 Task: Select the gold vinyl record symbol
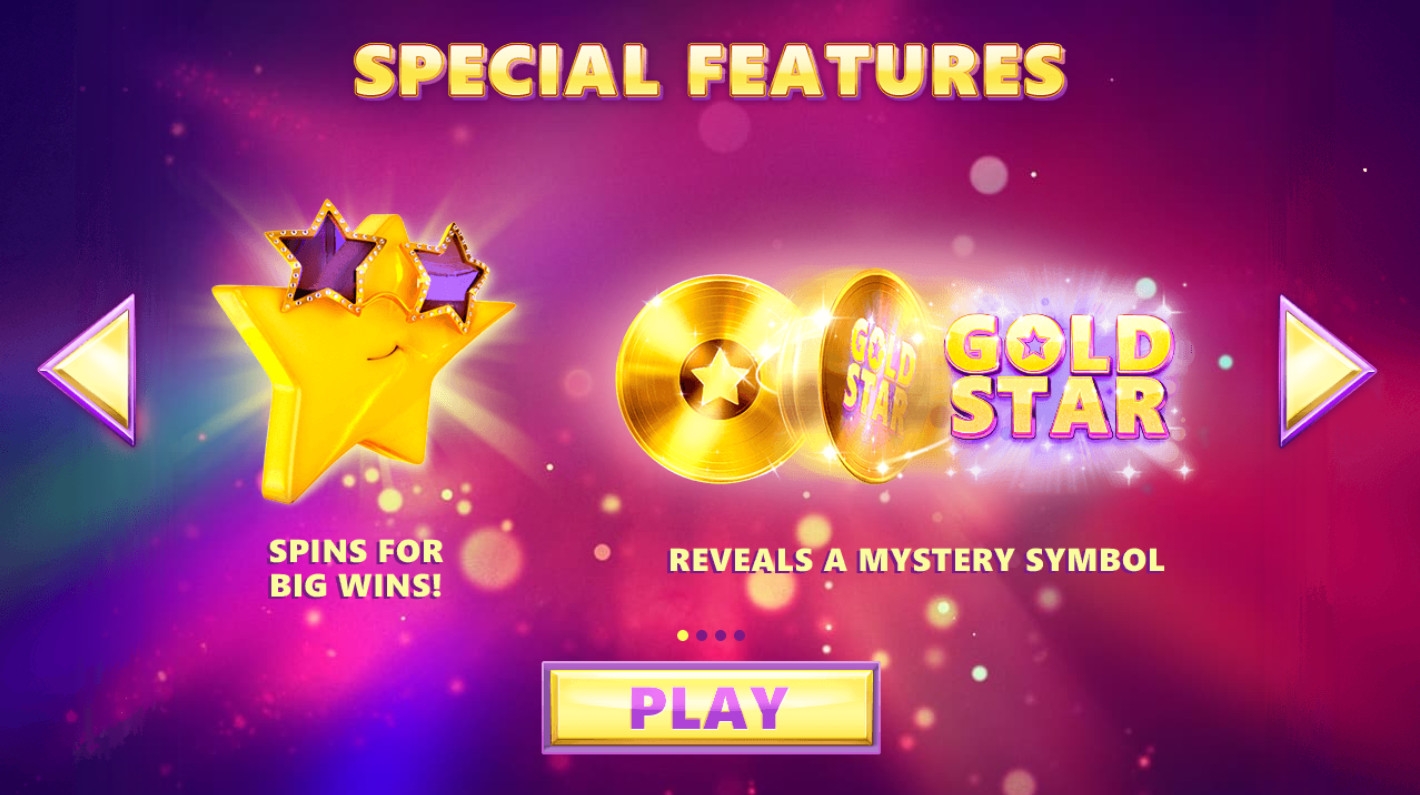coord(718,378)
